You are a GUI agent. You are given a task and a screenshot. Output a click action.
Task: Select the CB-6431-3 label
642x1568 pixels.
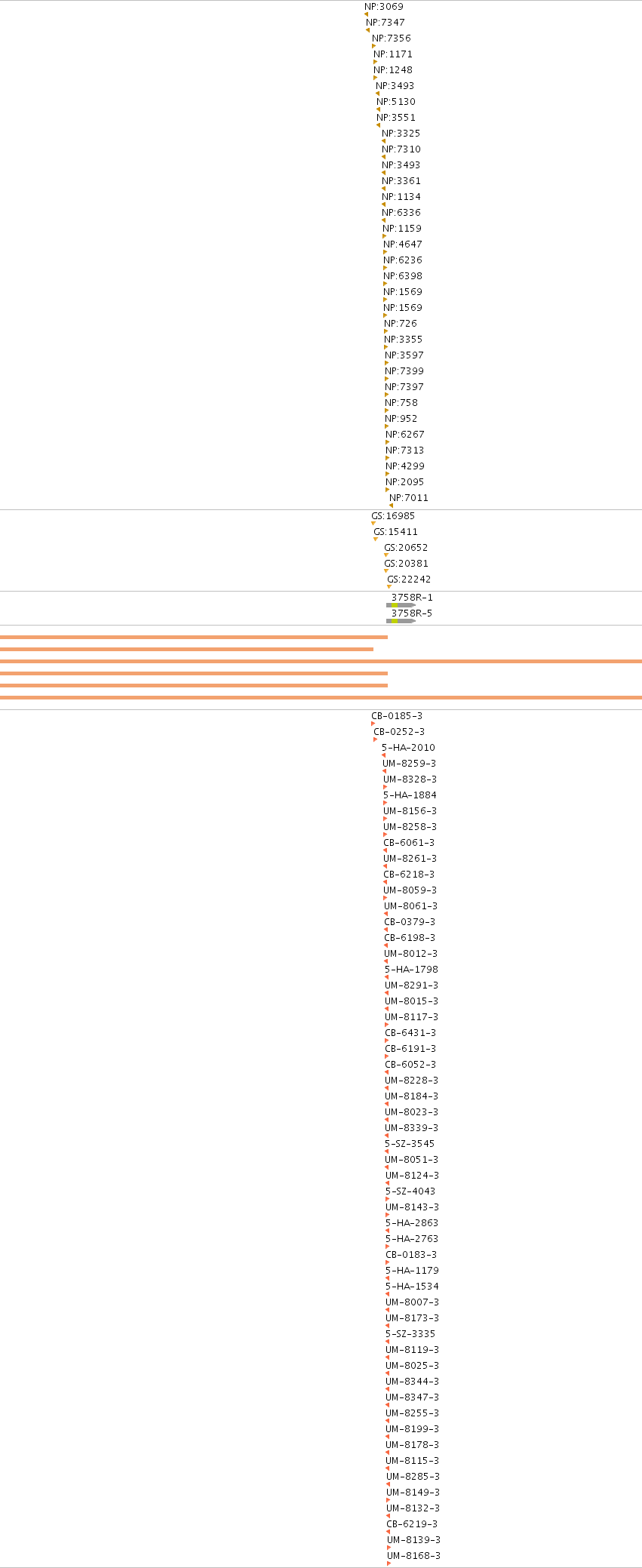(x=410, y=1033)
